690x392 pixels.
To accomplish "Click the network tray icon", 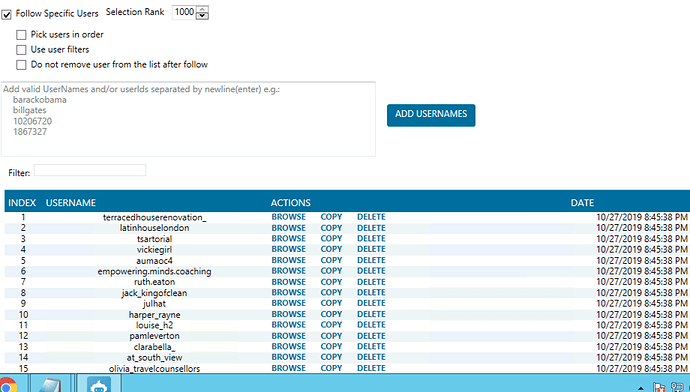I will pos(678,387).
